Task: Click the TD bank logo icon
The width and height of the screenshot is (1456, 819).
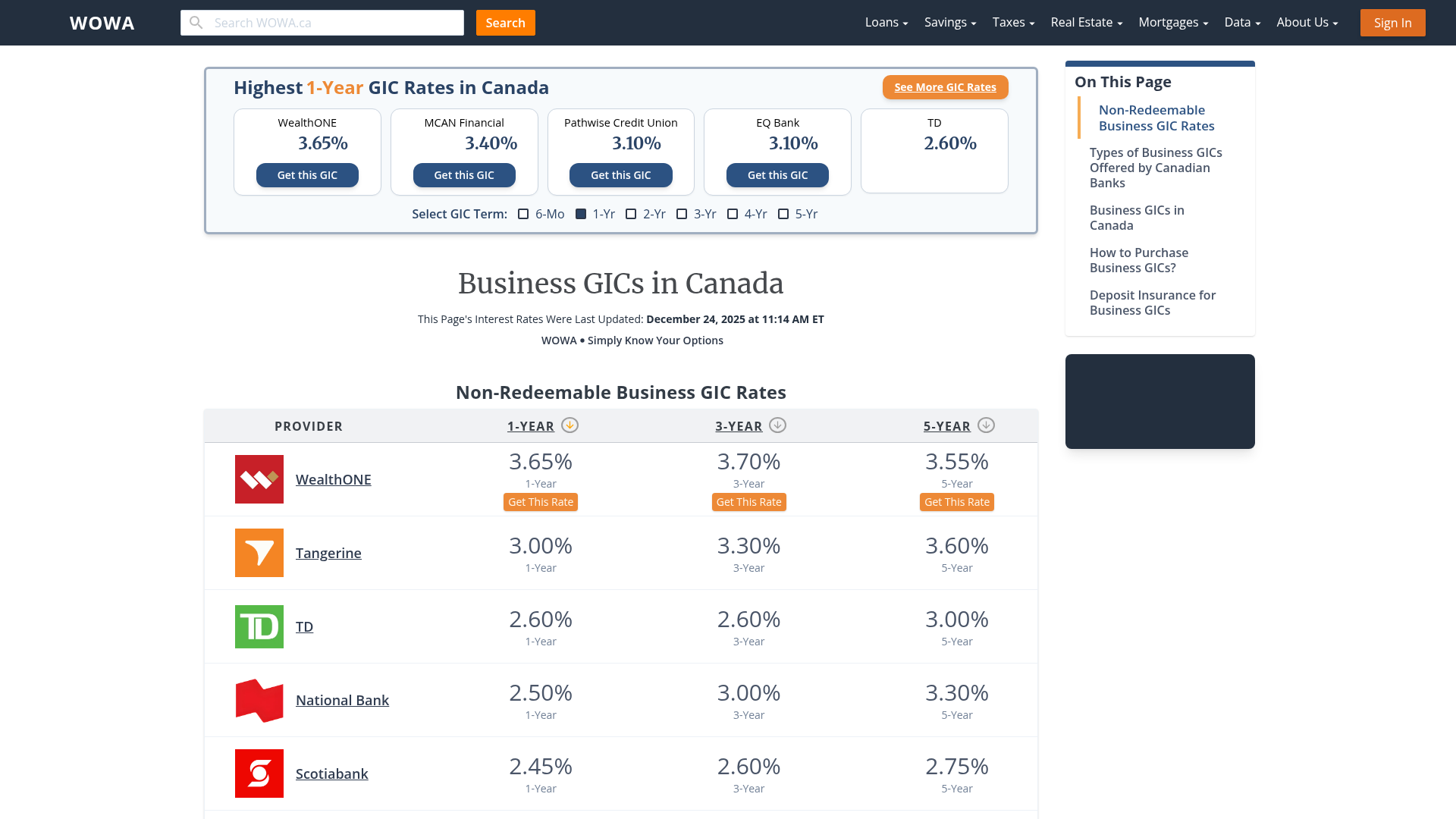Action: click(259, 626)
